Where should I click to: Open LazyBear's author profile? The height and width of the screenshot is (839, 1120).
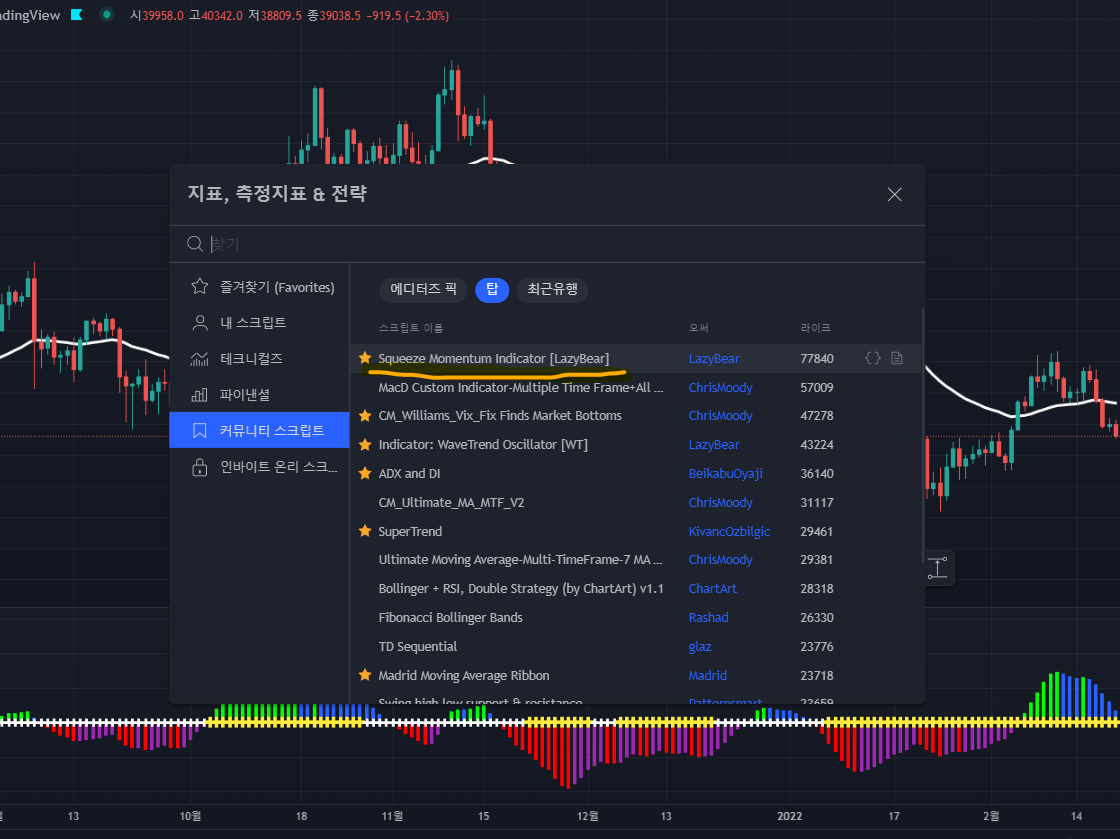coord(713,358)
